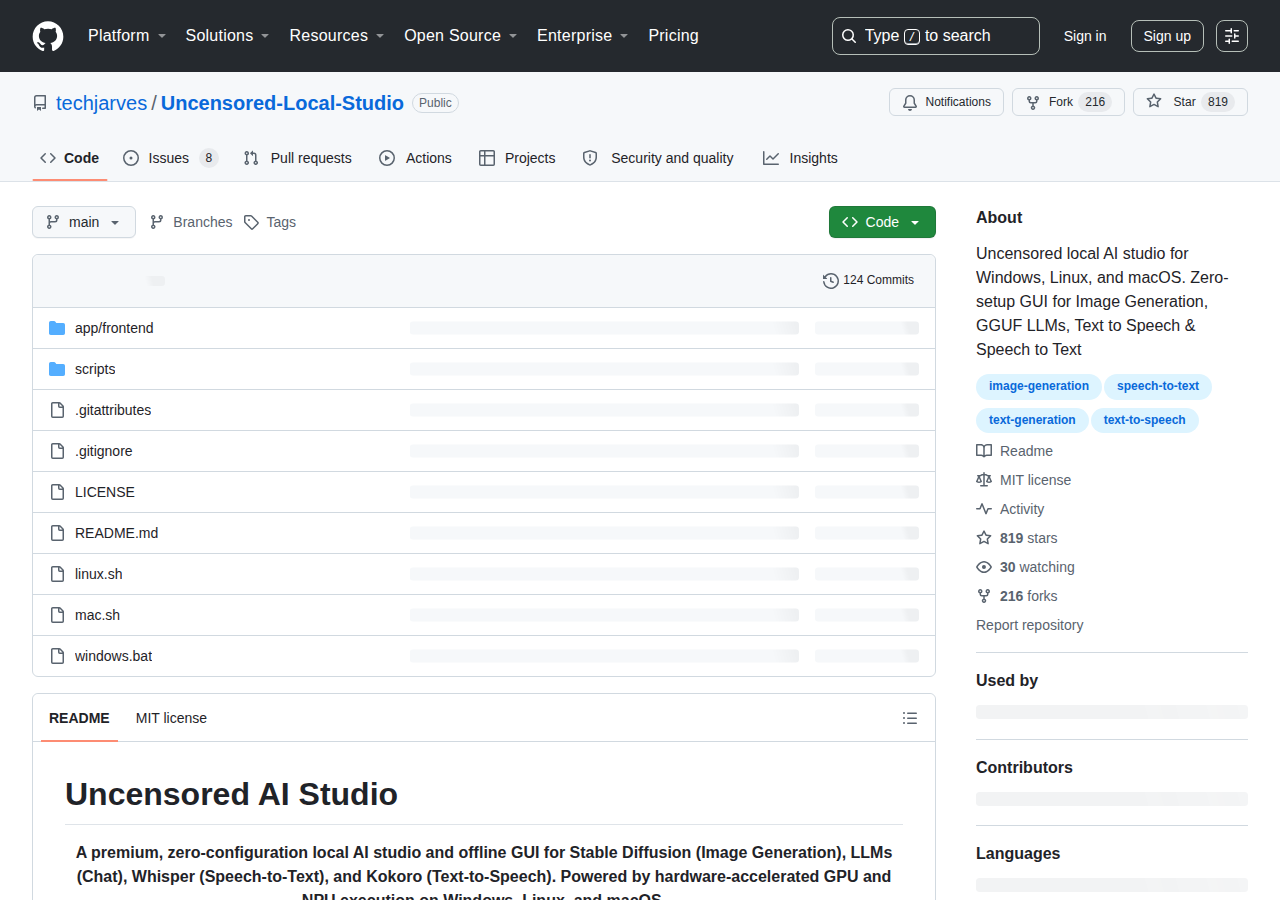Open the Used by section heading

pyautogui.click(x=1007, y=680)
